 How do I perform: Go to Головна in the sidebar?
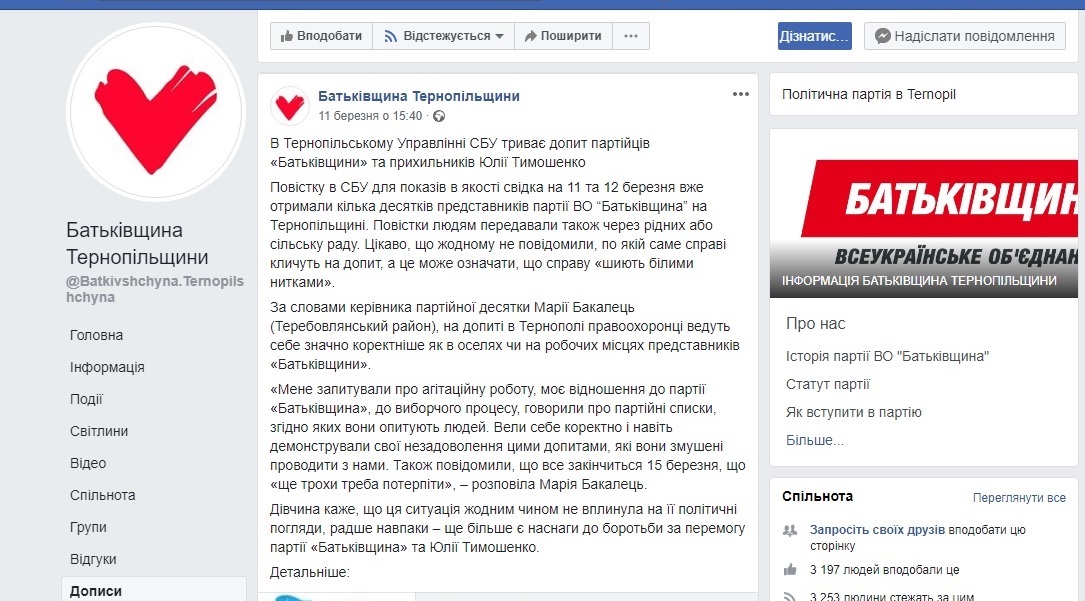pos(96,335)
